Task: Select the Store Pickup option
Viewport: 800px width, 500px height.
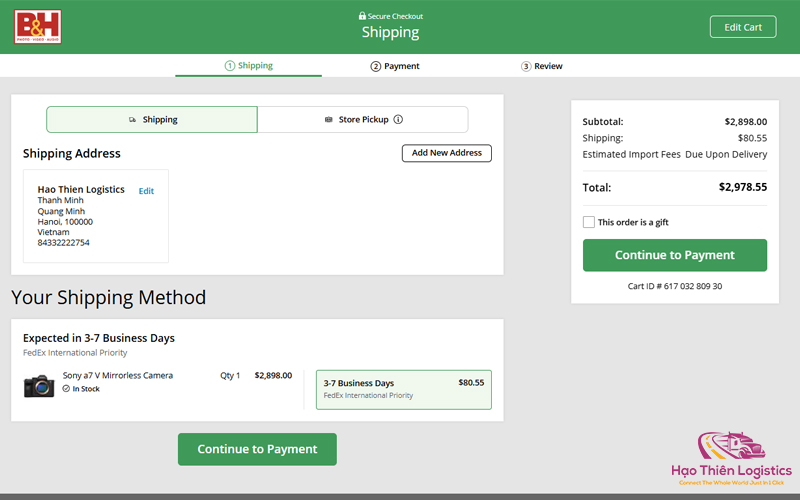Action: [x=363, y=119]
